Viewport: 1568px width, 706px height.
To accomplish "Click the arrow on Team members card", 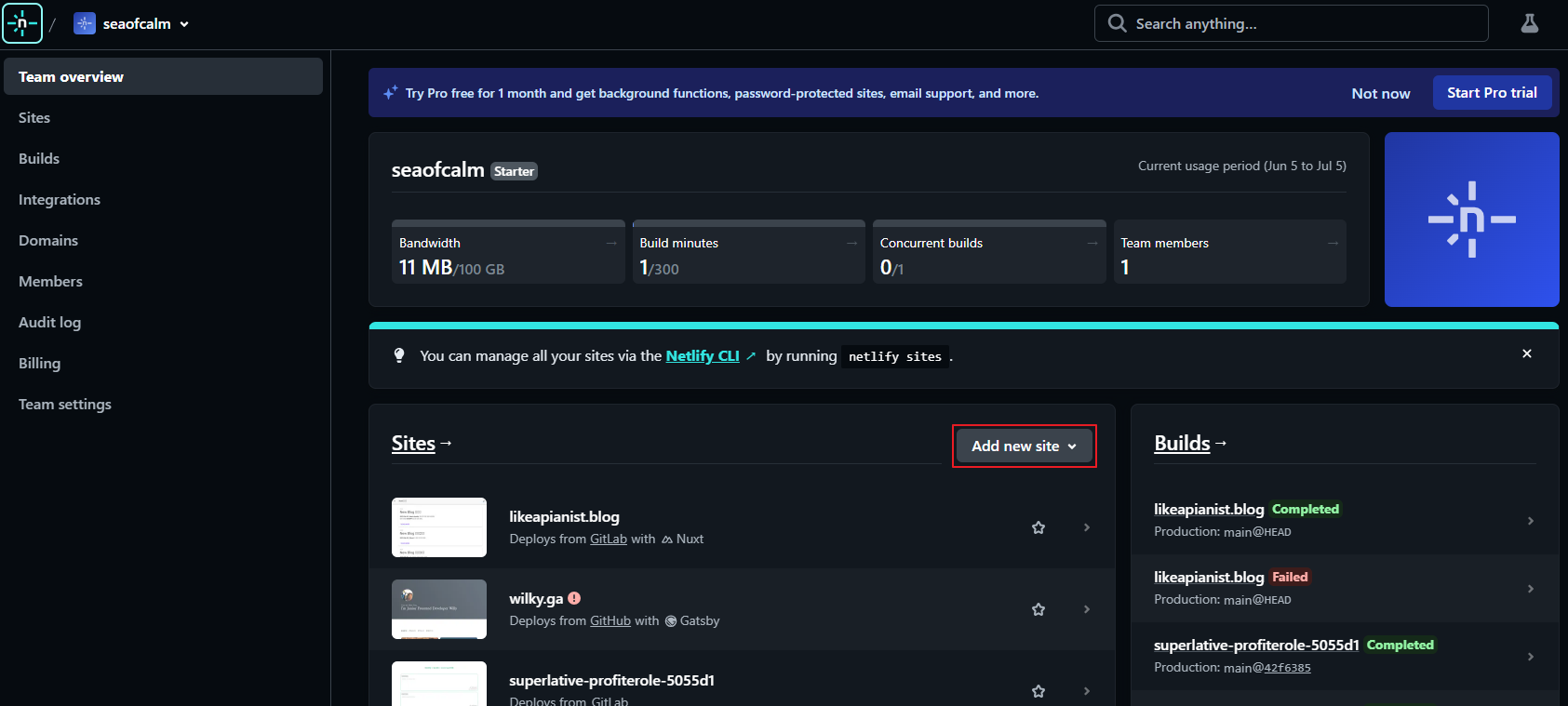I will pos(1333,243).
